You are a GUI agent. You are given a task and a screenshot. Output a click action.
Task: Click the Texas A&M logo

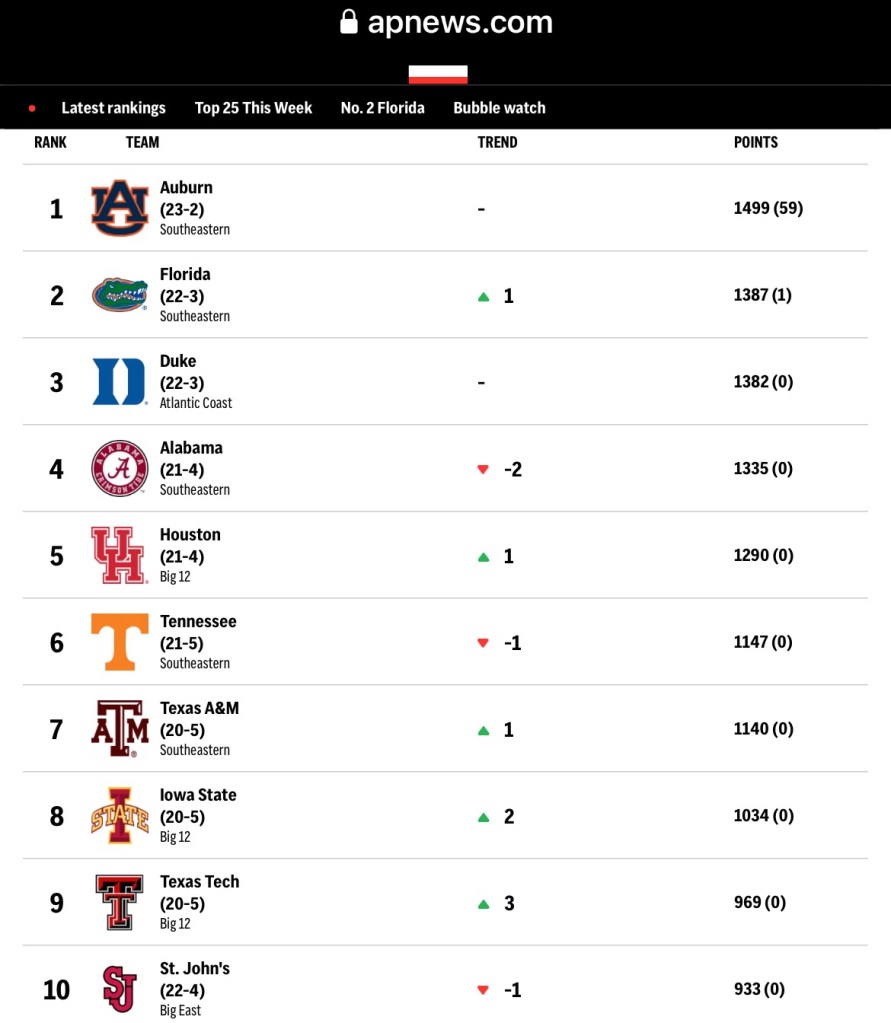[120, 729]
